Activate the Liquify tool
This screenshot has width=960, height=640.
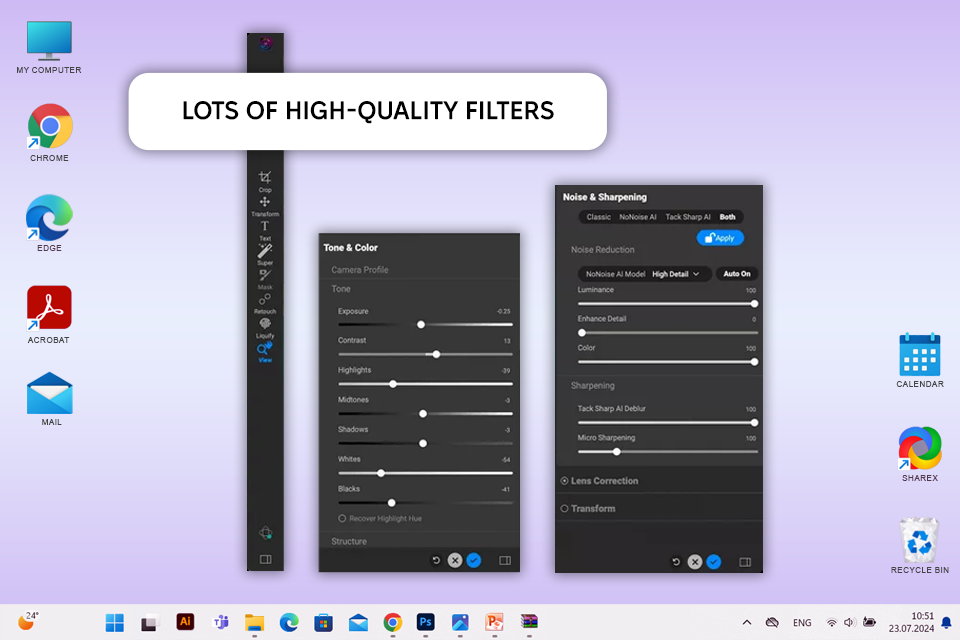coord(265,324)
